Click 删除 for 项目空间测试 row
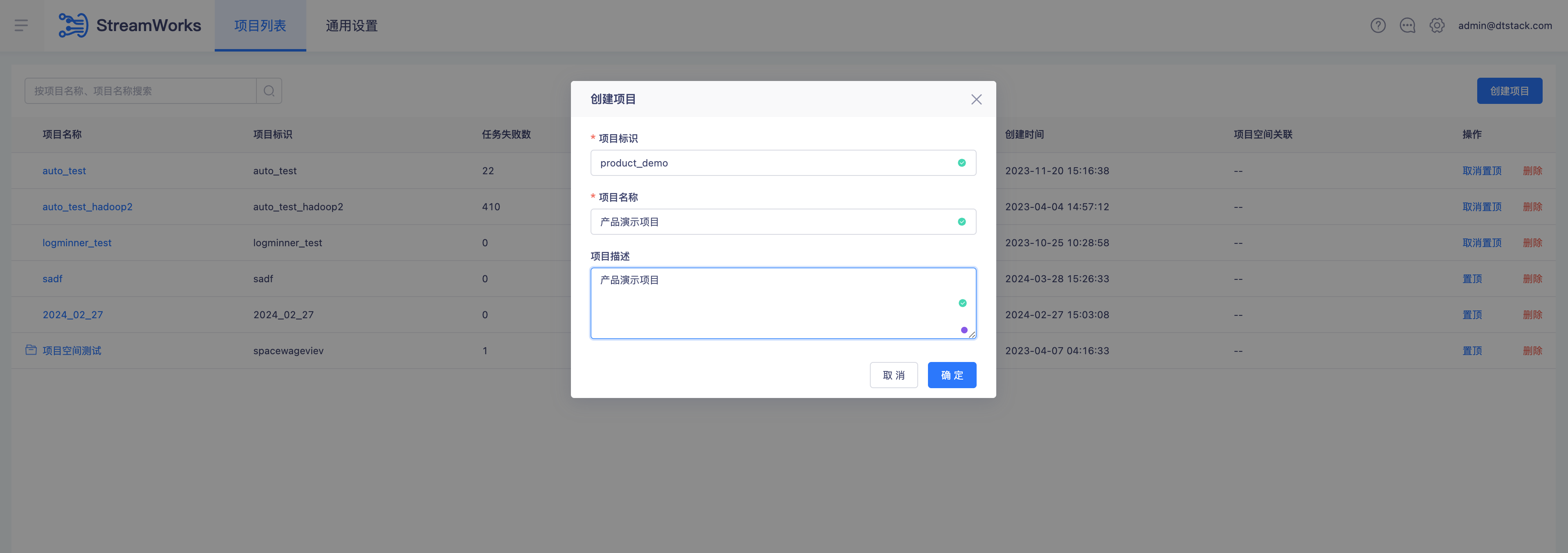Viewport: 1568px width, 553px height. [x=1532, y=350]
